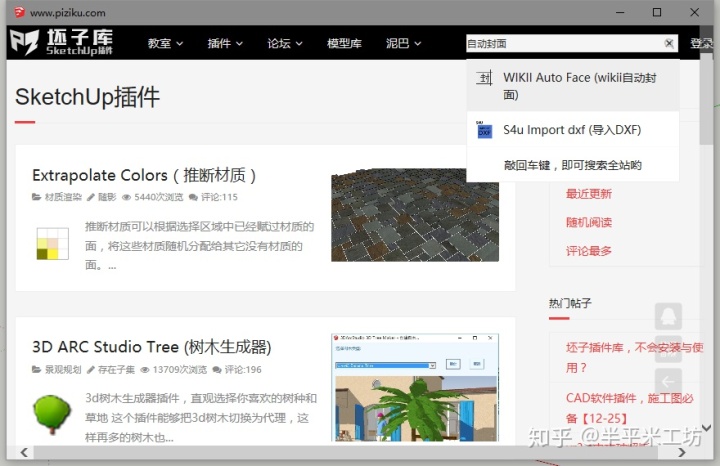Image resolution: width=720 pixels, height=466 pixels.
Task: Click horizontal scrollbar left arrow
Action: coord(24,452)
